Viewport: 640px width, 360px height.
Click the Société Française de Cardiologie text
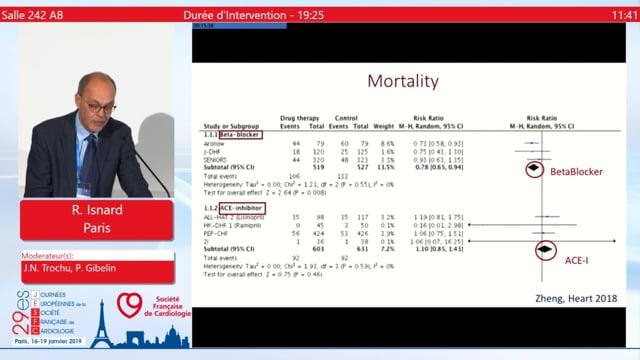[x=168, y=306]
